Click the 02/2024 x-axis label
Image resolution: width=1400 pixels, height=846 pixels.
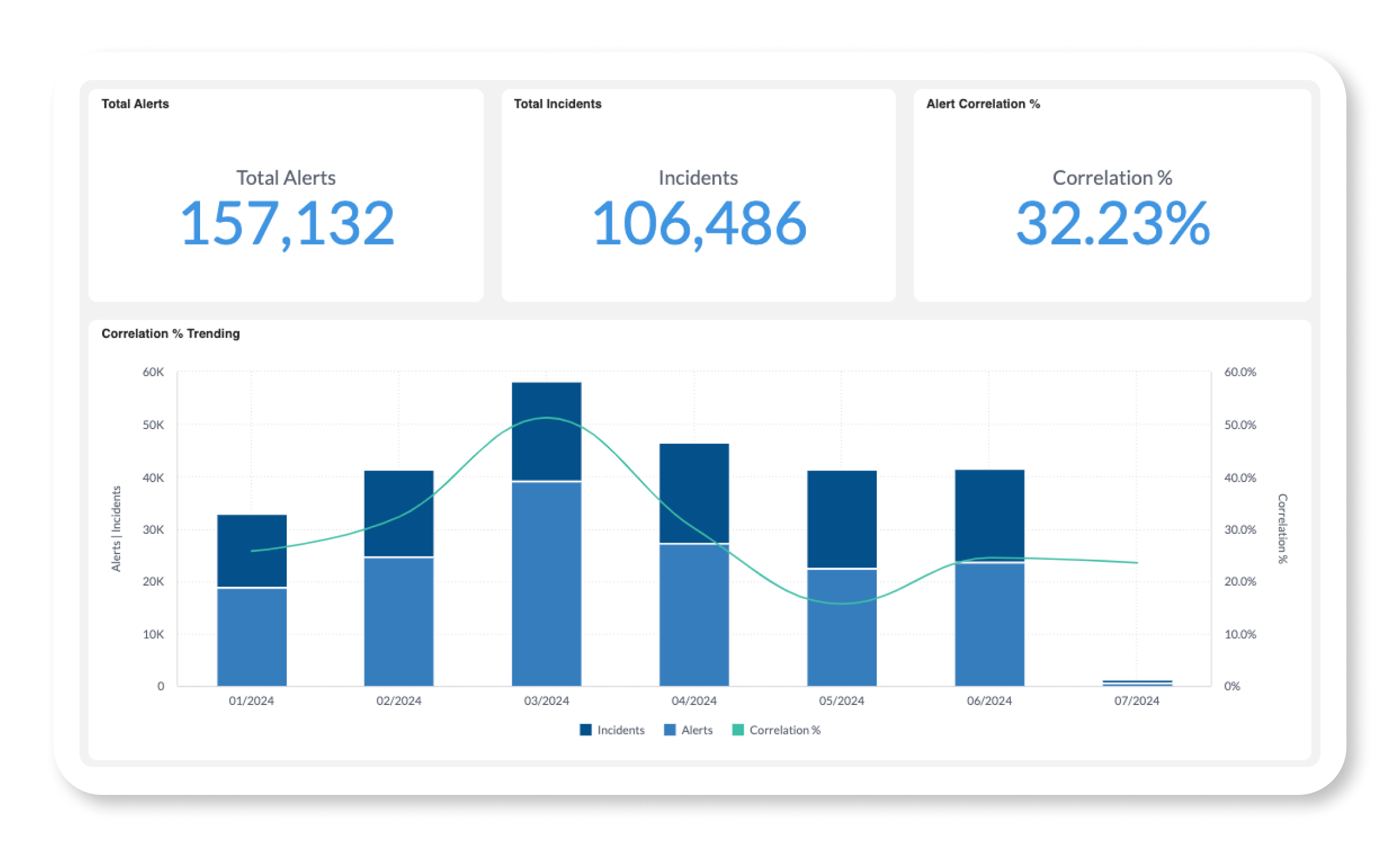coord(399,701)
